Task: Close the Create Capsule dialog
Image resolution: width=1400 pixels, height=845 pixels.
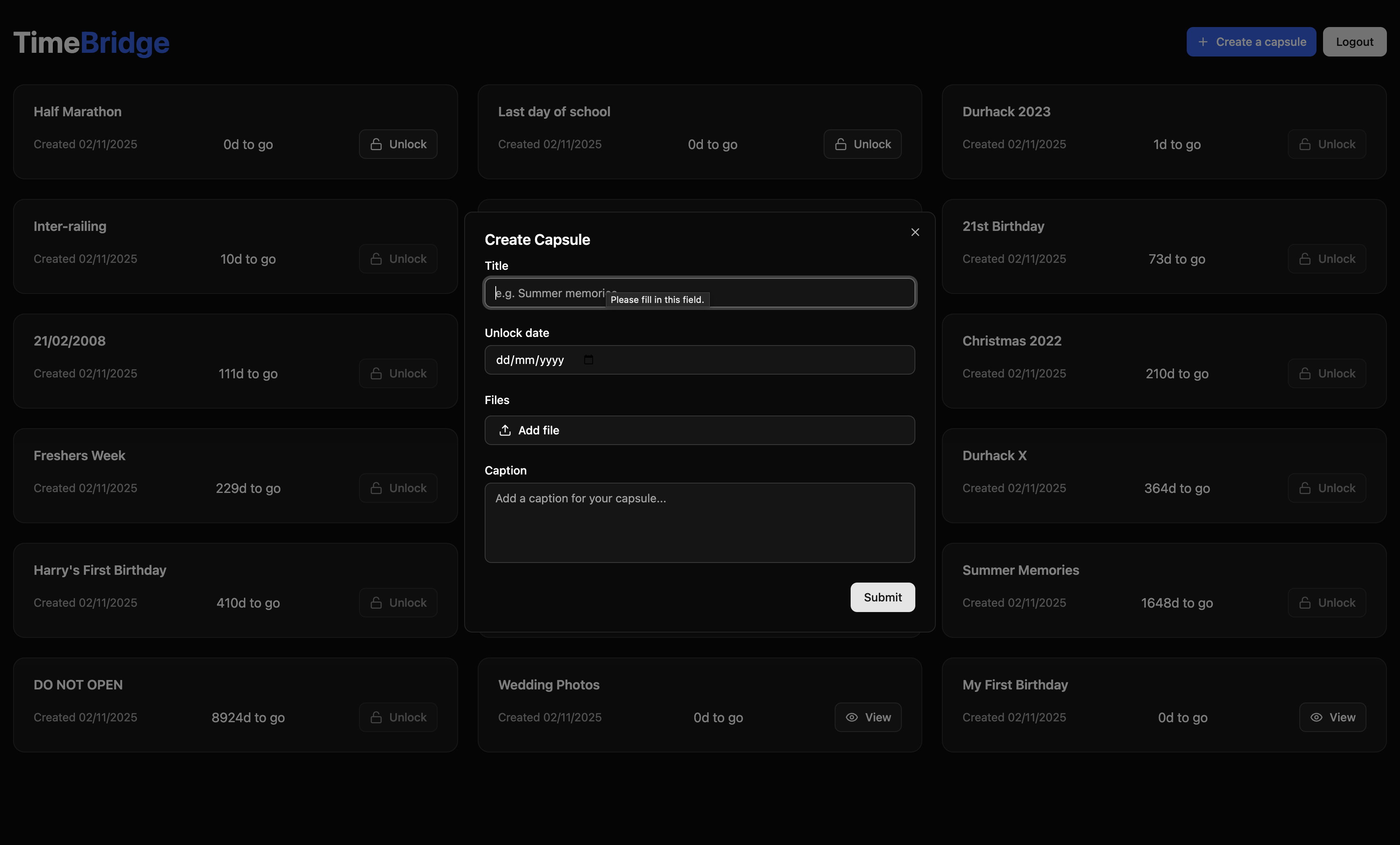Action: pyautogui.click(x=915, y=232)
